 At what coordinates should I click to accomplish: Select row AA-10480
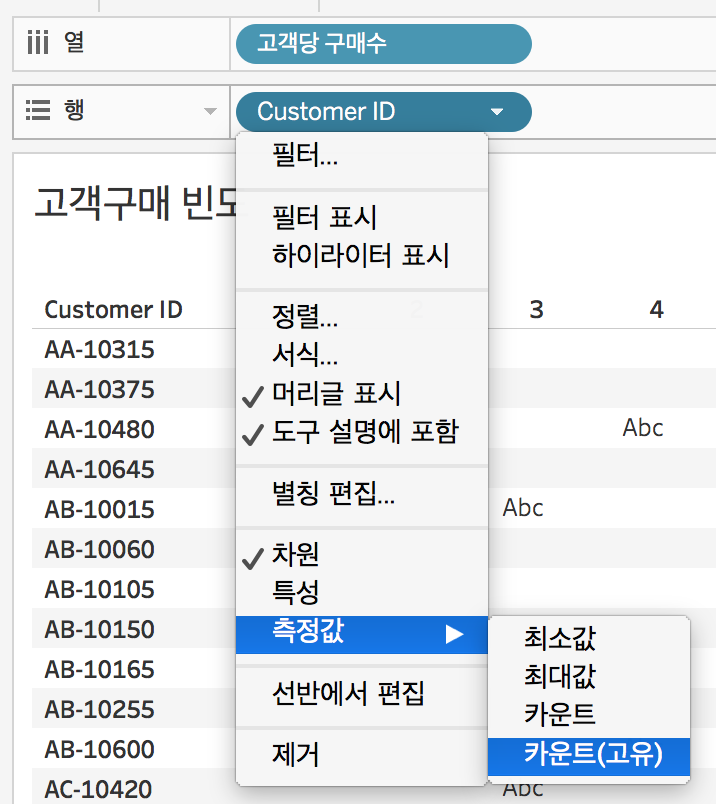tap(100, 430)
